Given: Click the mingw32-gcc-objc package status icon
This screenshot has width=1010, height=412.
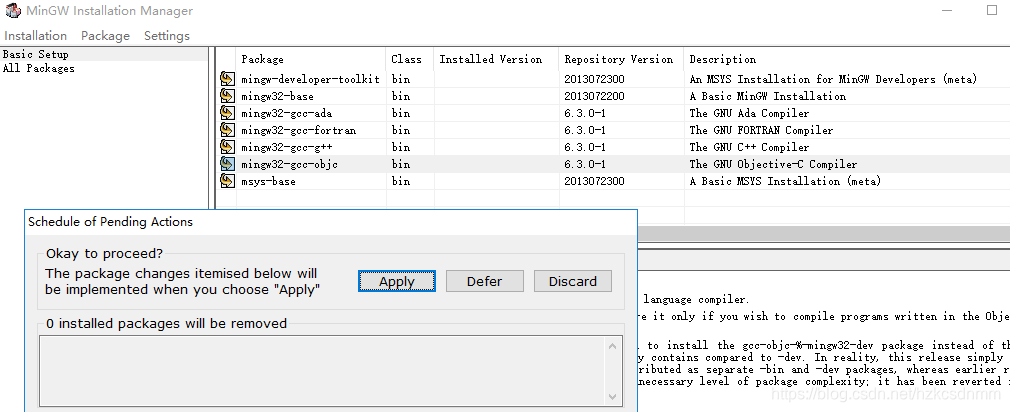Looking at the screenshot, I should [227, 164].
